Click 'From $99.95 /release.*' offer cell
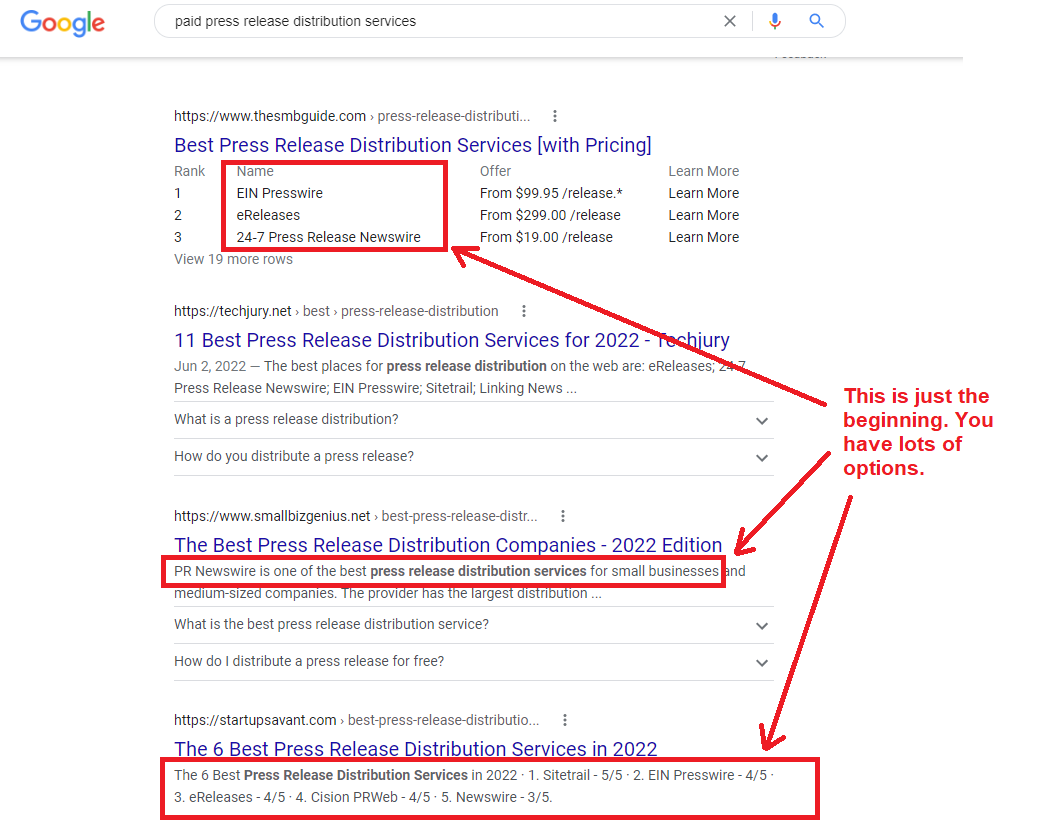The height and width of the screenshot is (829, 1057). (x=551, y=193)
